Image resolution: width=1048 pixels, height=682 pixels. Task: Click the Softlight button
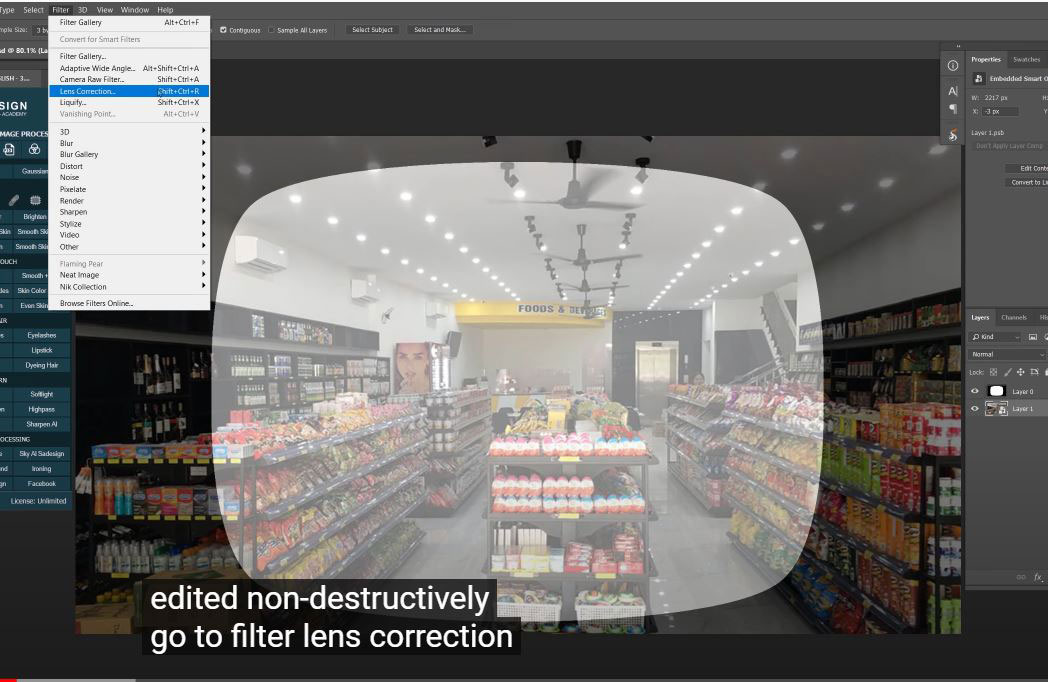41,394
